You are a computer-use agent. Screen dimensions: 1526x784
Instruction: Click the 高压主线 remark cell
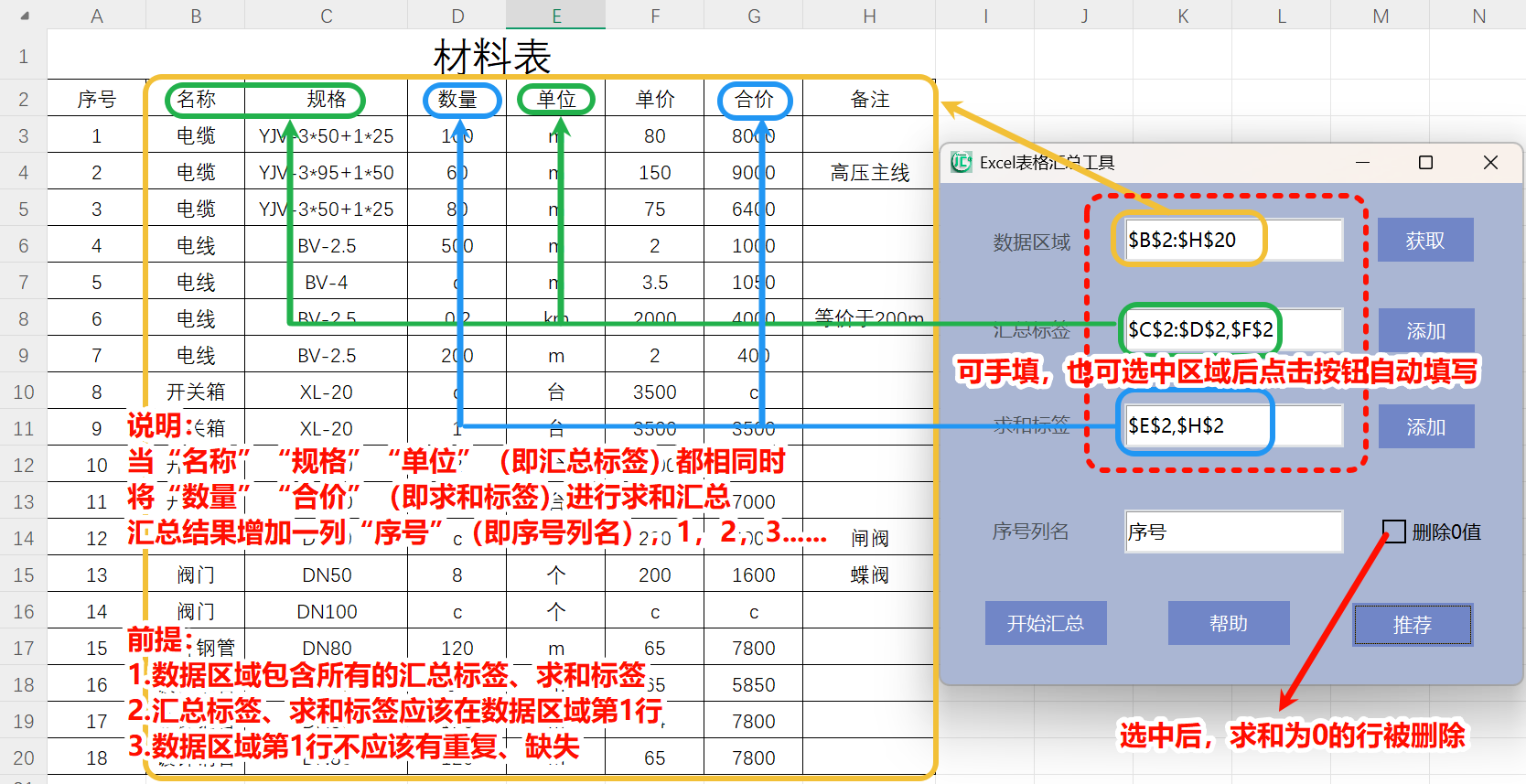[x=869, y=172]
